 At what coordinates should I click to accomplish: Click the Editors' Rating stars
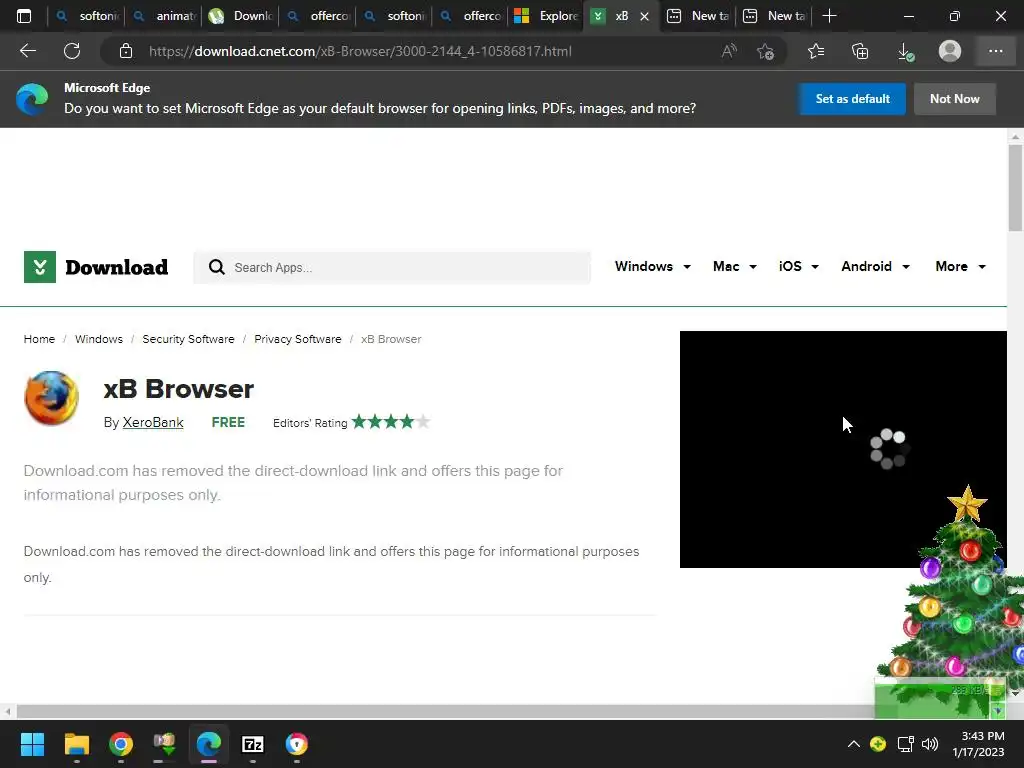tap(391, 422)
